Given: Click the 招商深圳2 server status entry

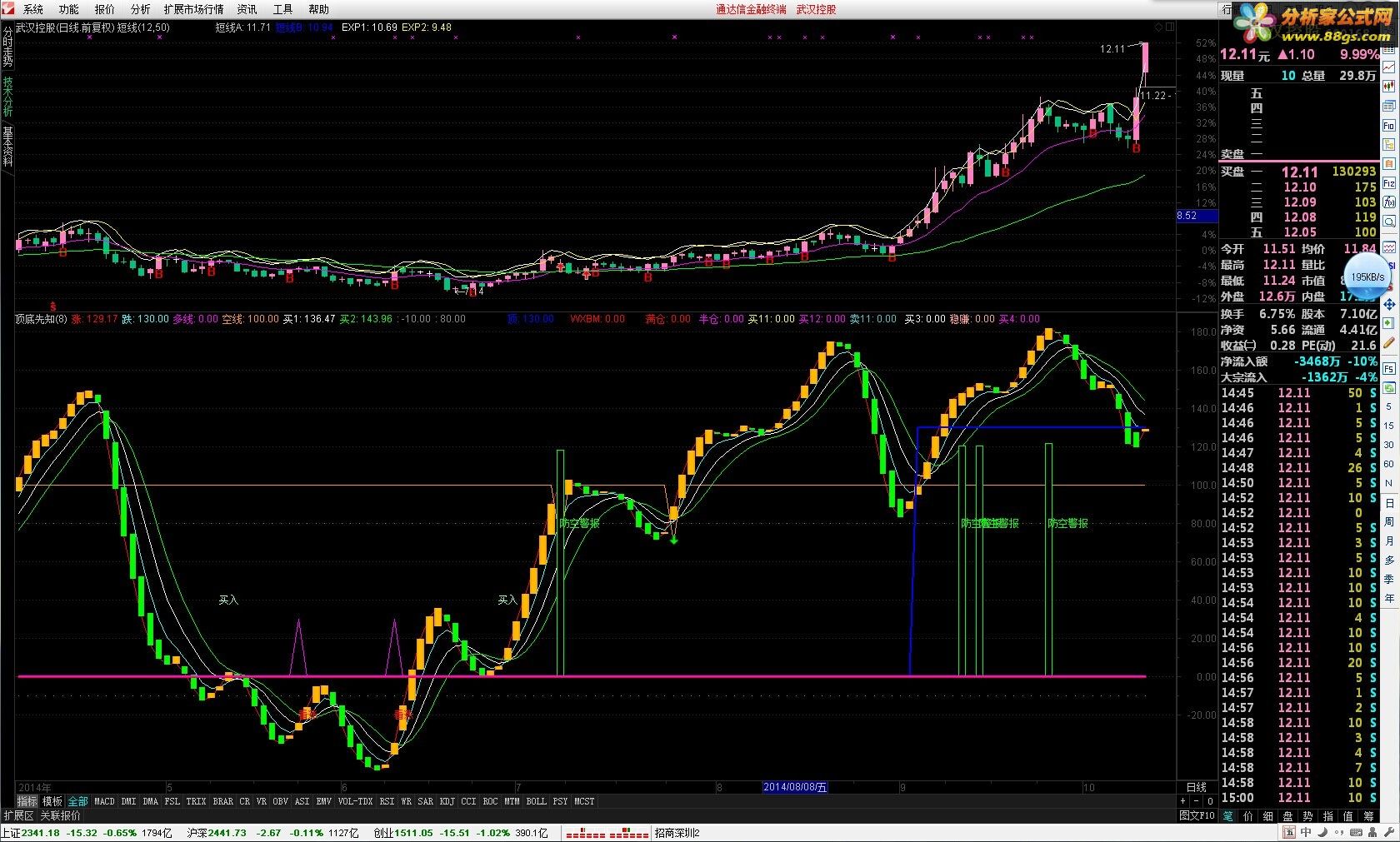Looking at the screenshot, I should [x=677, y=833].
